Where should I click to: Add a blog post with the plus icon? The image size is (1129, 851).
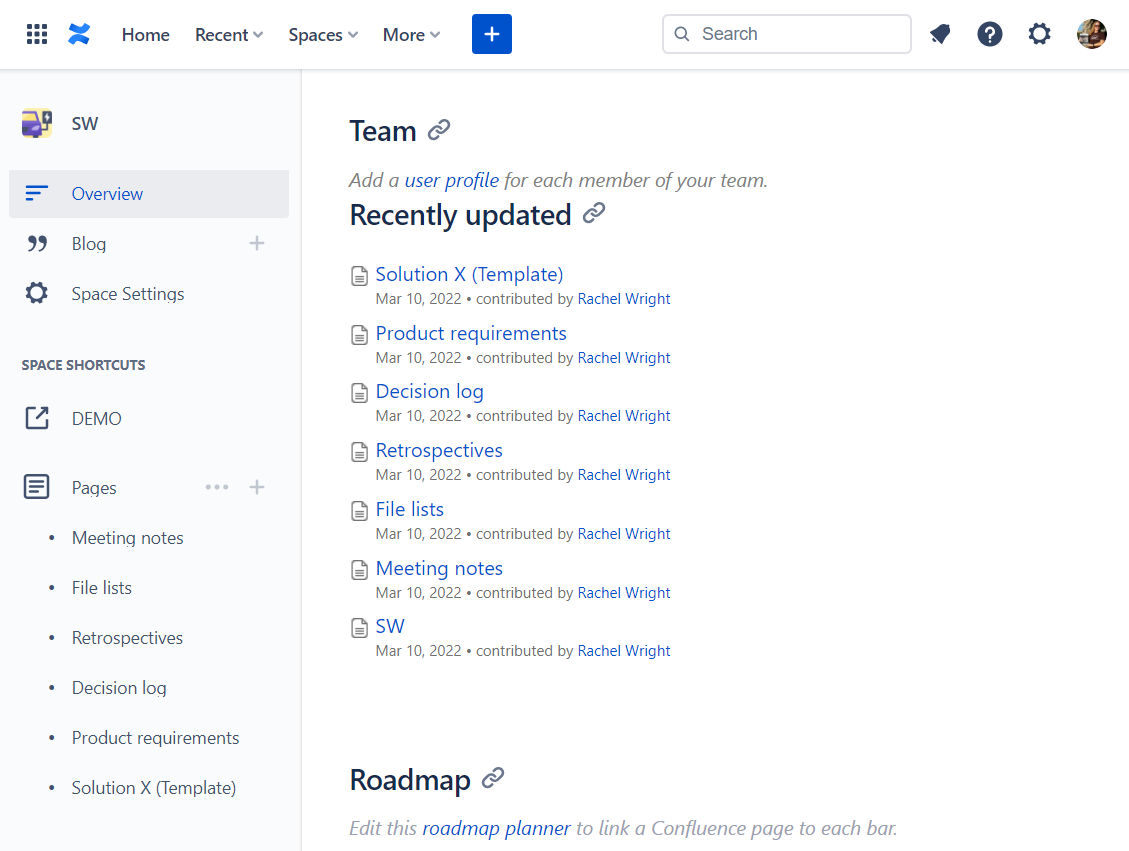click(x=257, y=243)
